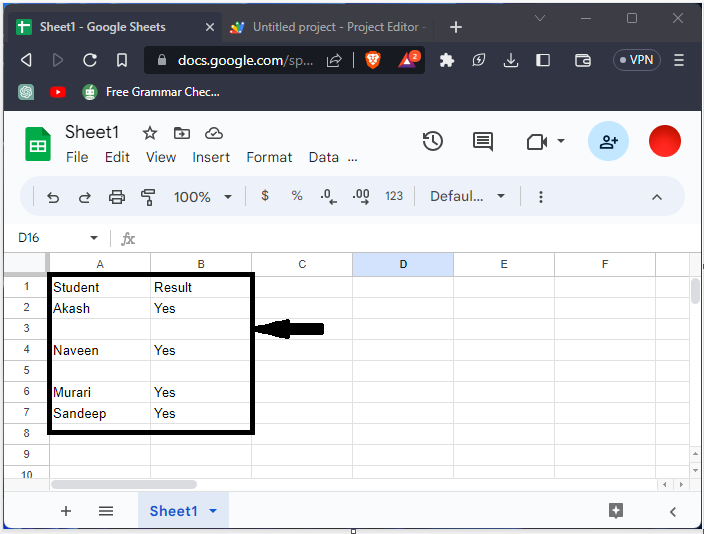Viewport: 704px width, 534px height.
Task: Reload the page
Action: click(90, 60)
